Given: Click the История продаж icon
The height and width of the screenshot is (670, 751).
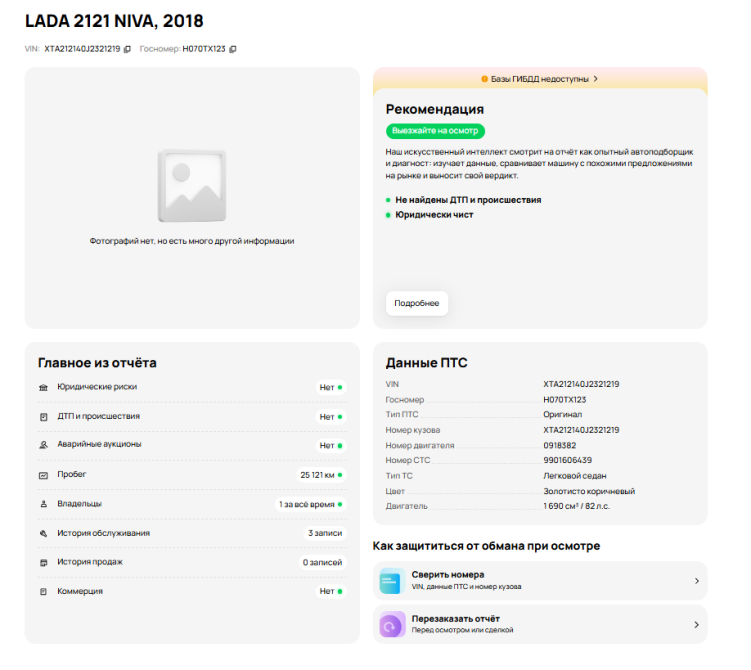Looking at the screenshot, I should pyautogui.click(x=44, y=563).
